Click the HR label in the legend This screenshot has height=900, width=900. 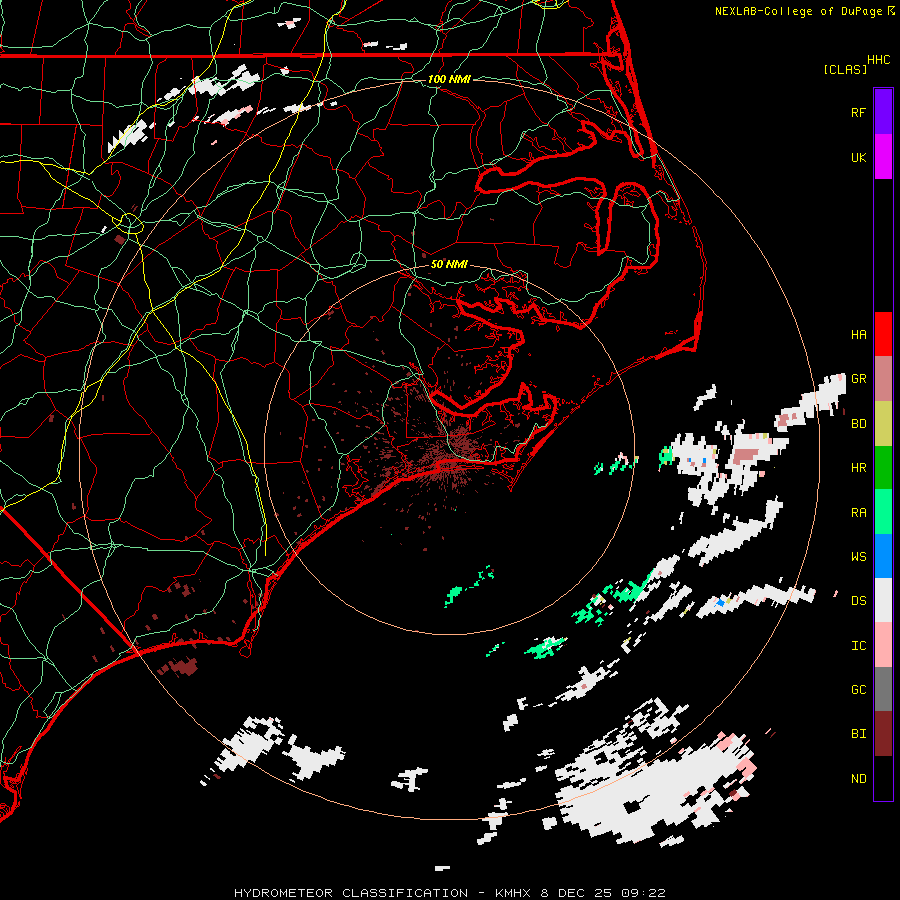[858, 468]
